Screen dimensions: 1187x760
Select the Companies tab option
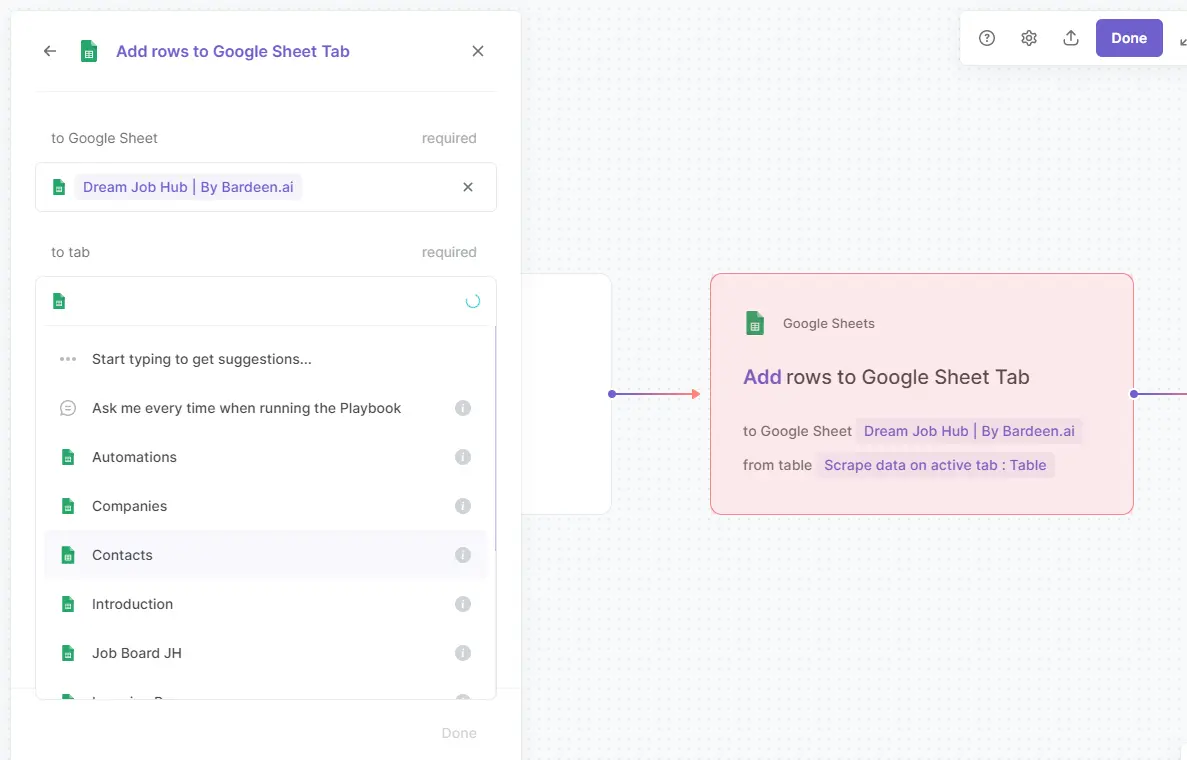point(266,506)
